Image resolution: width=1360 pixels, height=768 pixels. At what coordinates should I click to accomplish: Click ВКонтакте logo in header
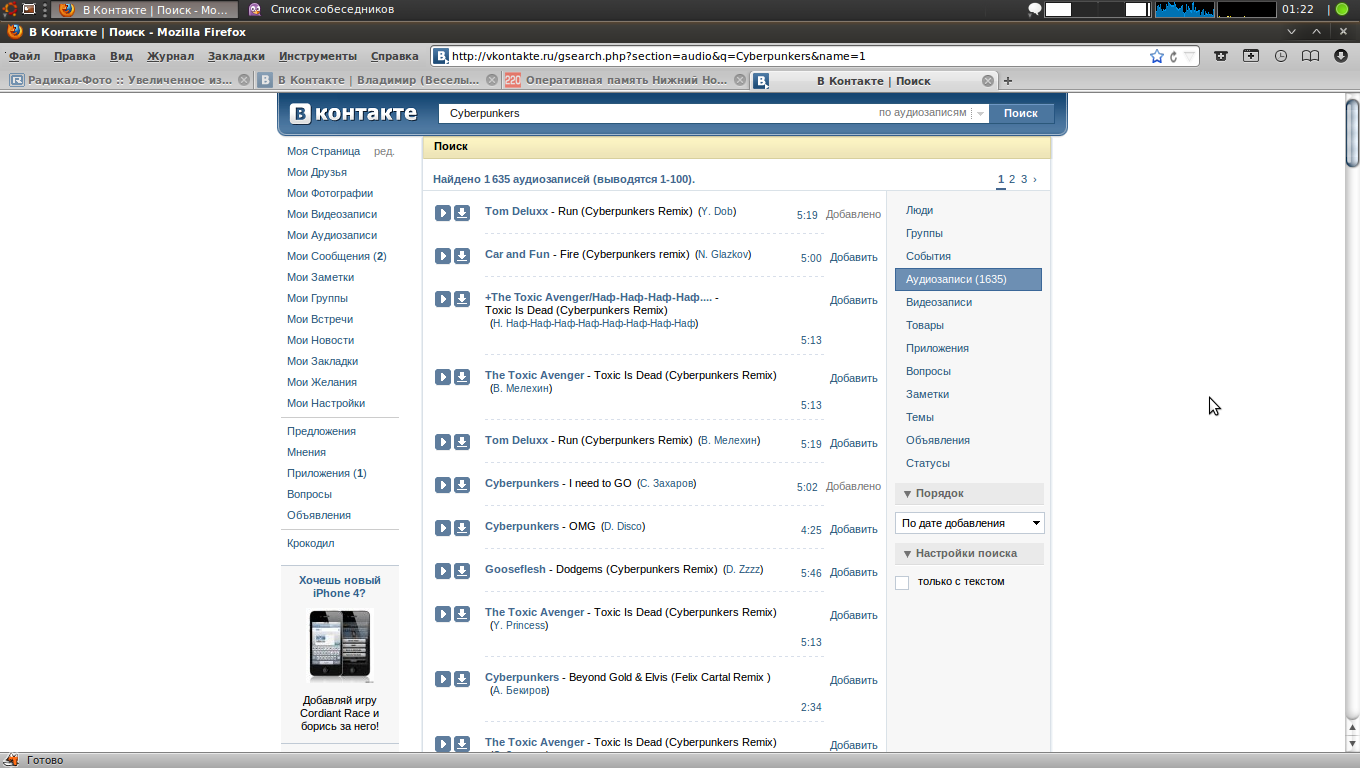[x=353, y=113]
